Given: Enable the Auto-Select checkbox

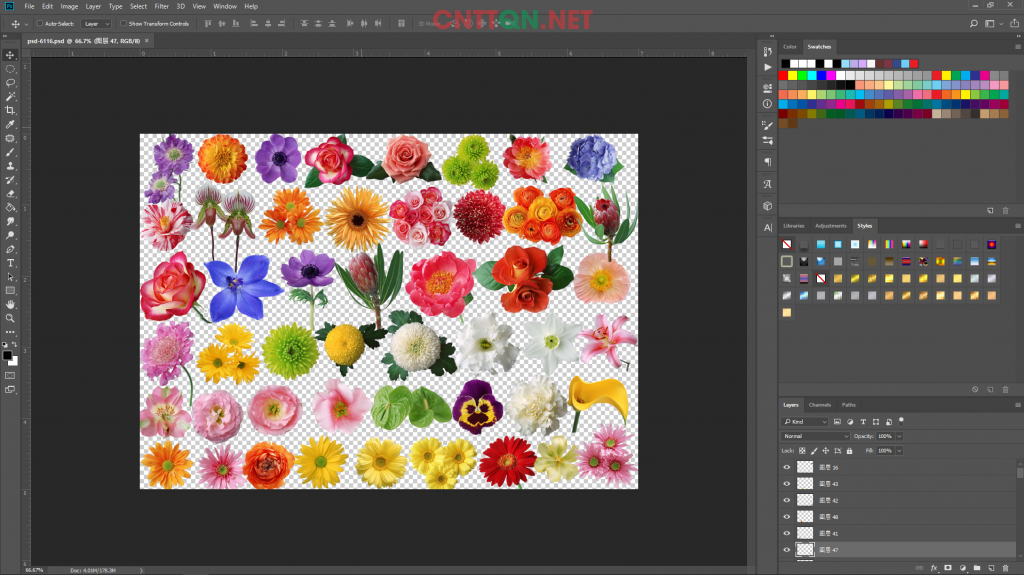Looking at the screenshot, I should point(40,24).
